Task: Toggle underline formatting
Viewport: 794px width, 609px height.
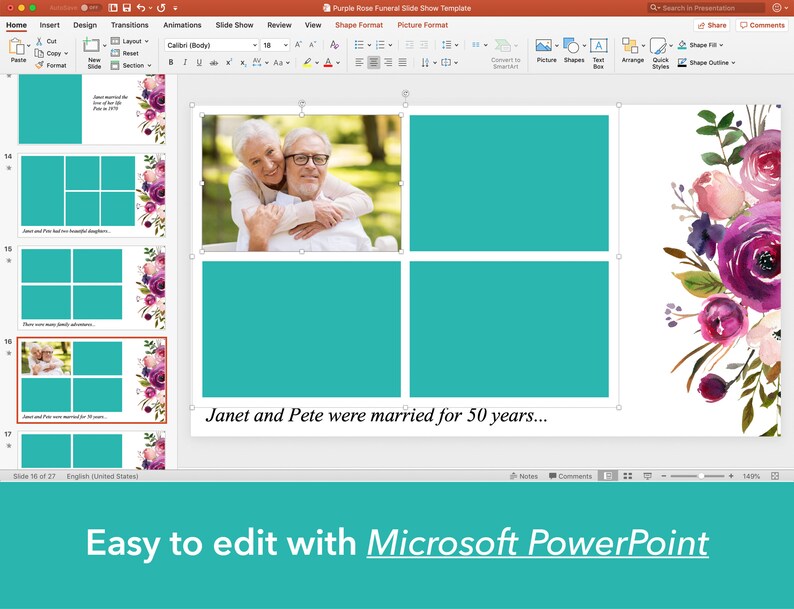Action: pos(199,62)
